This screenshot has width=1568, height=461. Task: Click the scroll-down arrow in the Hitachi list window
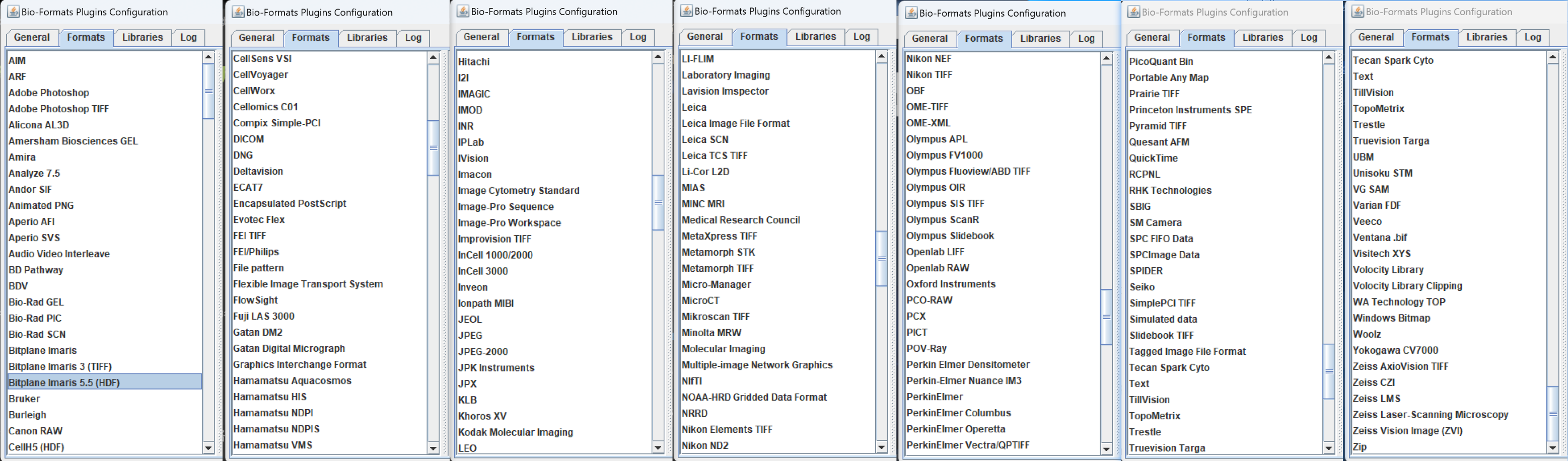(x=658, y=447)
